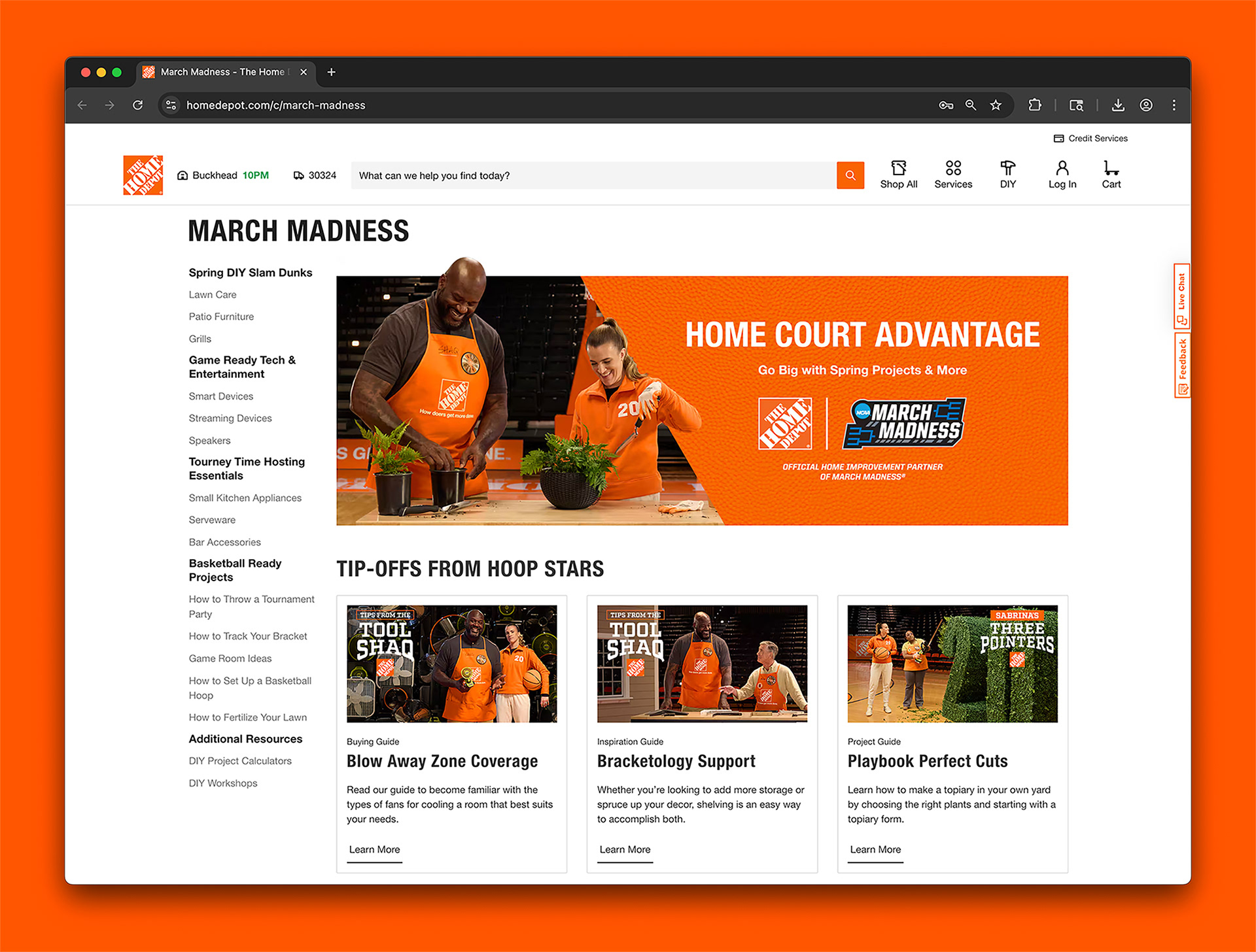The image size is (1256, 952).
Task: Open Chrome three-dot menu
Action: [1174, 105]
